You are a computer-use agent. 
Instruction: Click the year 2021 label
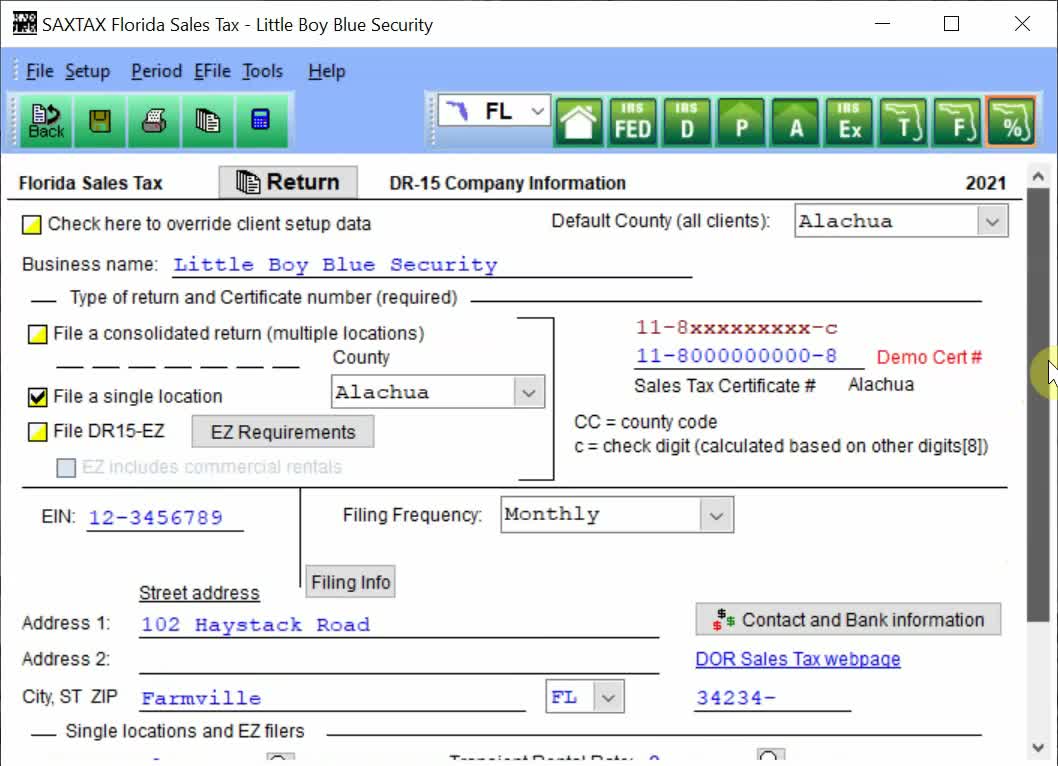[985, 184]
